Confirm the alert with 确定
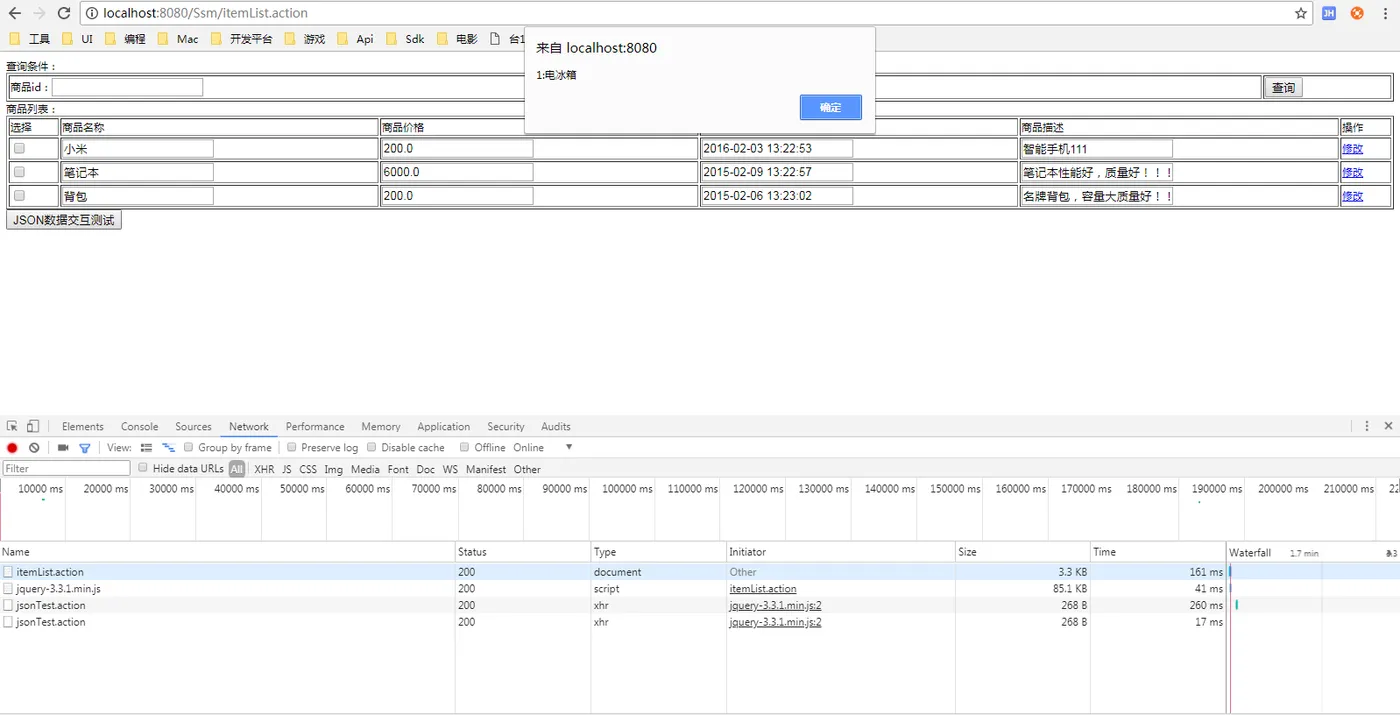 (830, 107)
